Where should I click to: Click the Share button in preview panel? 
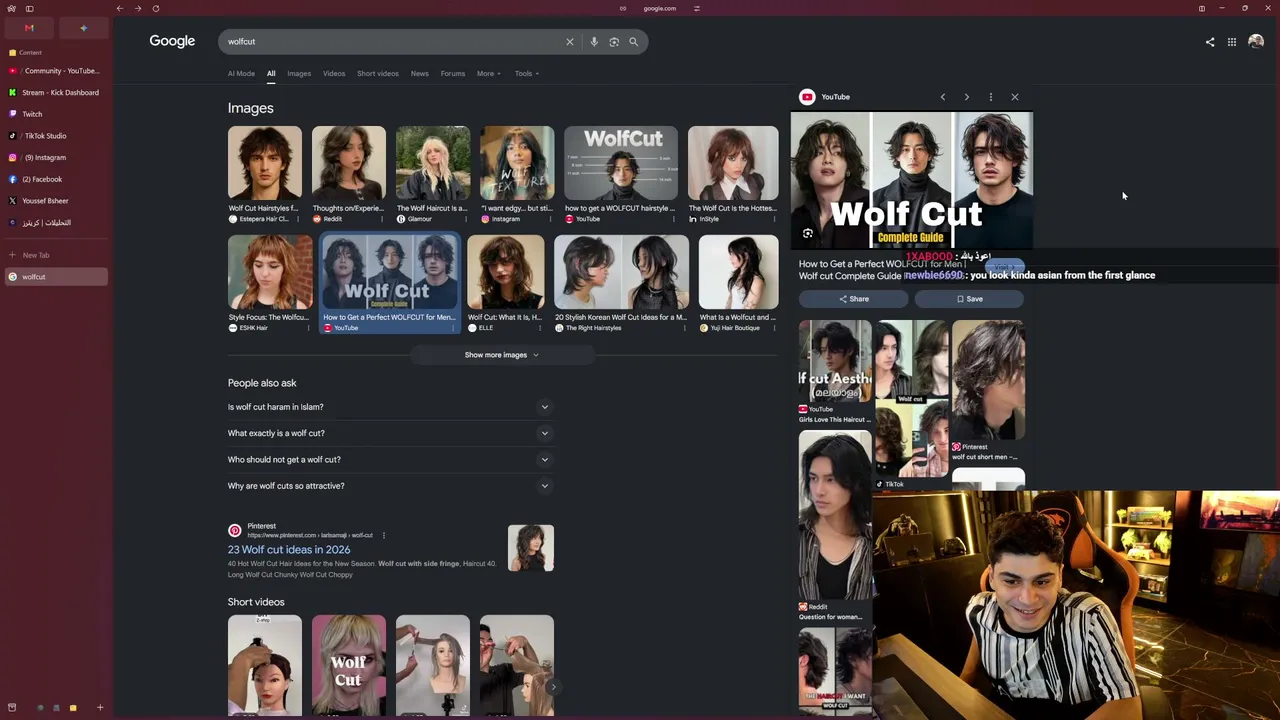(853, 299)
